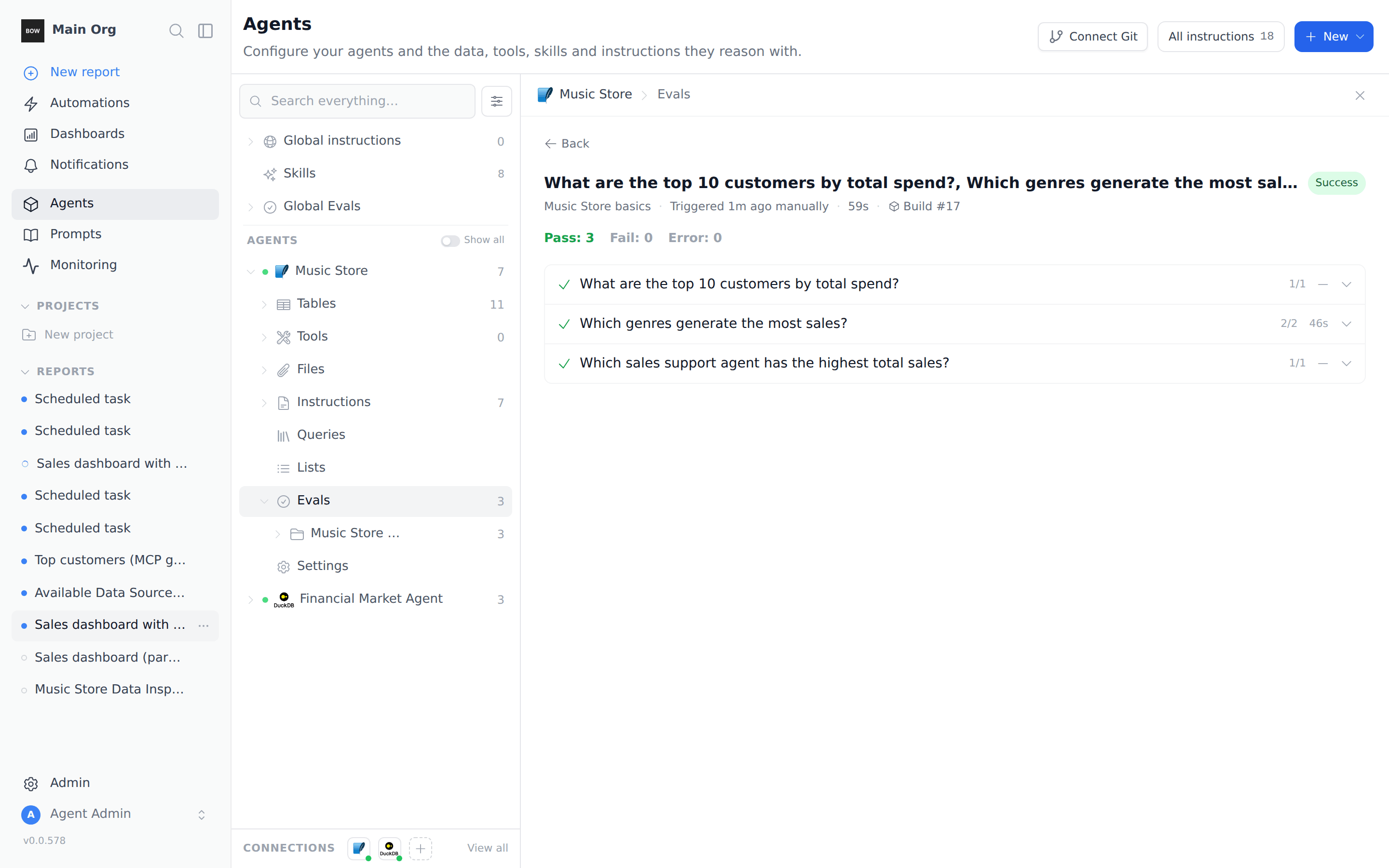Expand the top 10 customers eval result
Viewport: 1389px width, 868px height.
[1346, 284]
